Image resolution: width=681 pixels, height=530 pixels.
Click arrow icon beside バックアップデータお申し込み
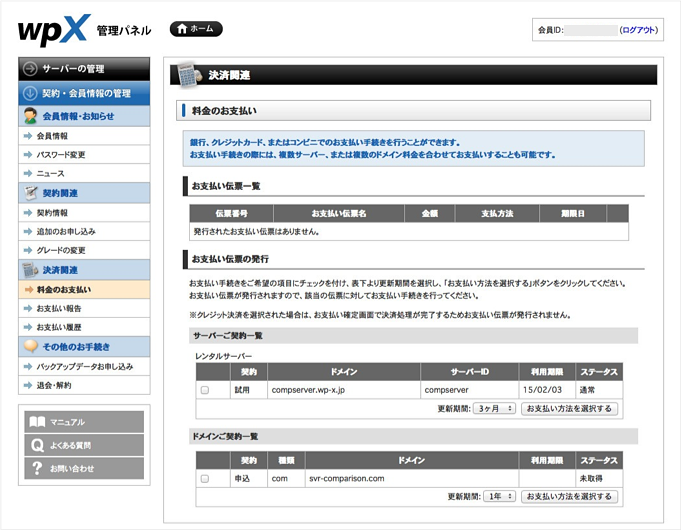(x=28, y=367)
